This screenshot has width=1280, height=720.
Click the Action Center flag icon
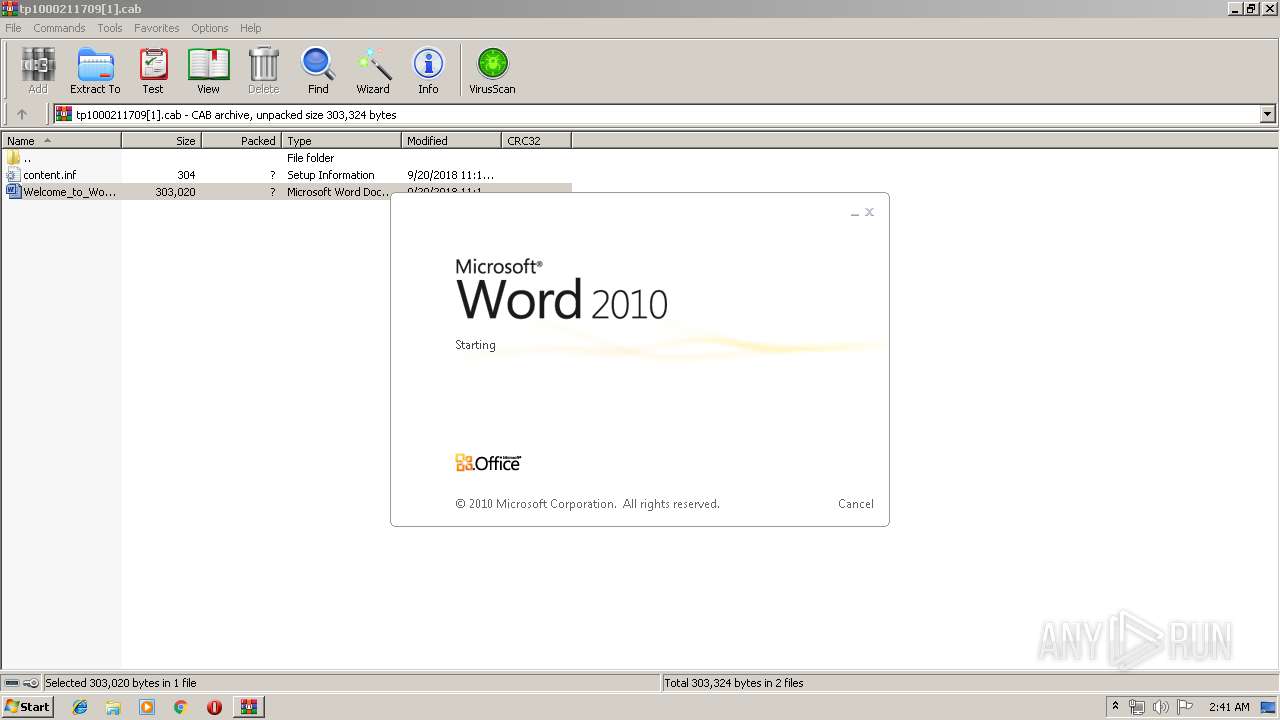(x=1185, y=707)
